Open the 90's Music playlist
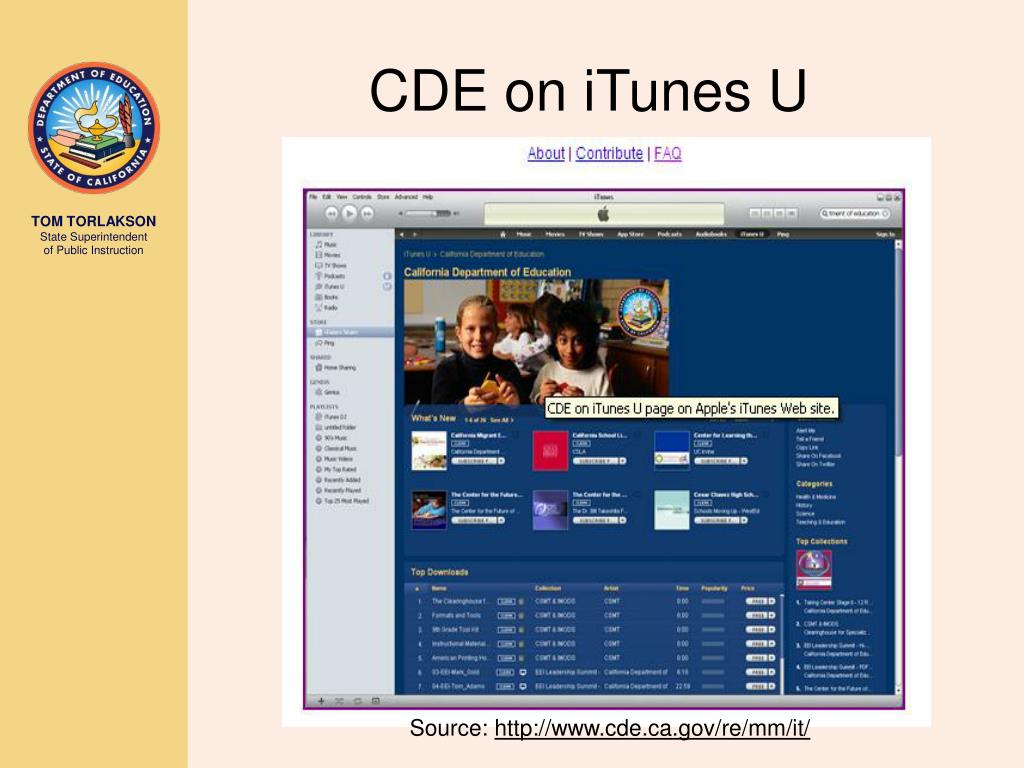The width and height of the screenshot is (1024, 768). click(x=332, y=438)
